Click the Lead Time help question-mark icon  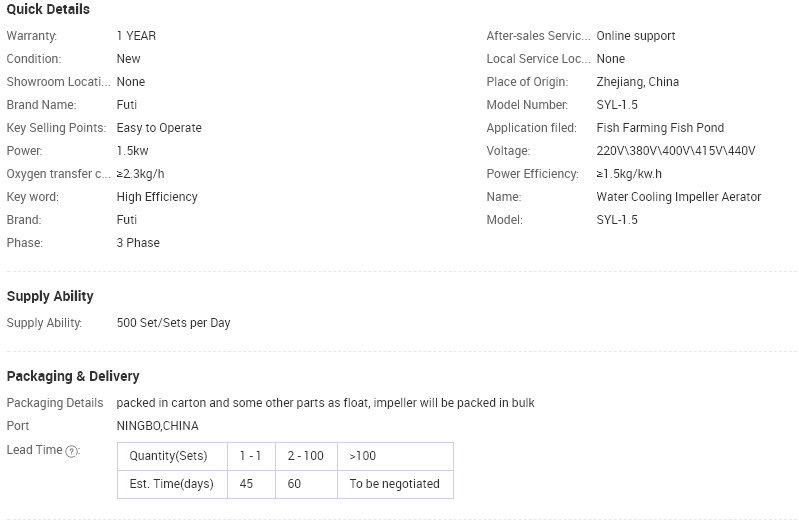click(x=72, y=451)
